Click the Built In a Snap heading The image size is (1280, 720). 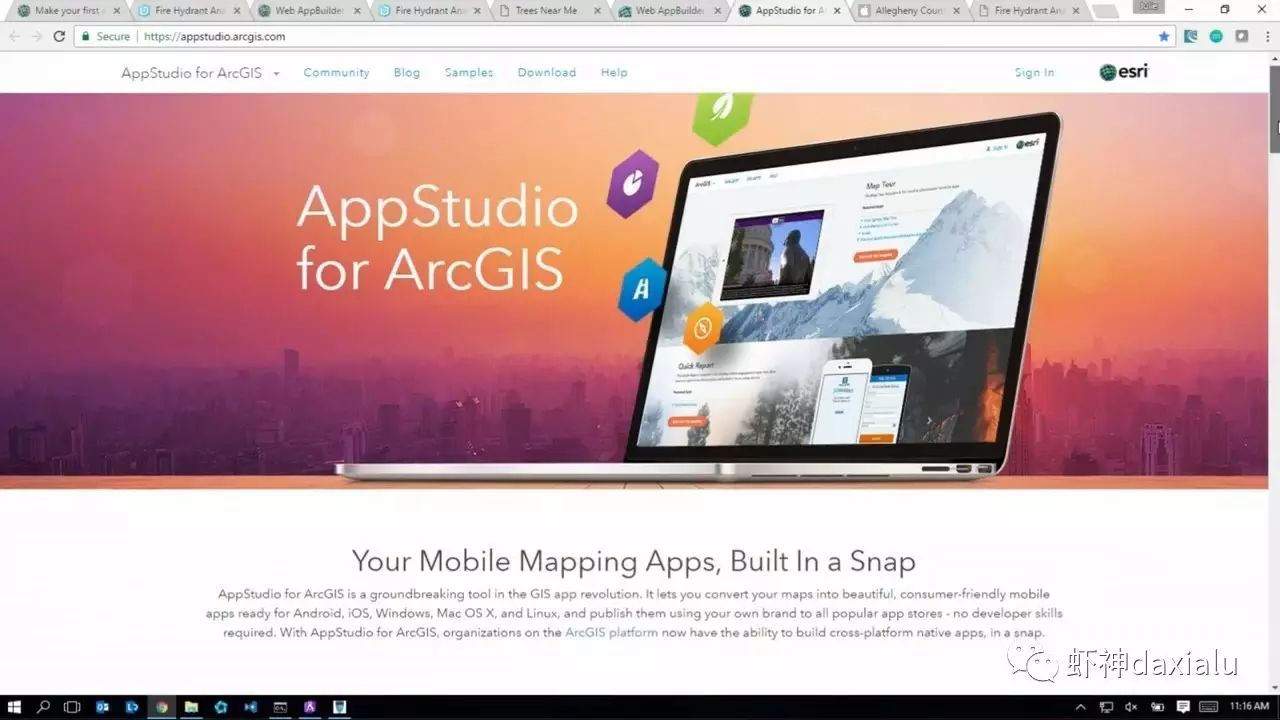click(633, 560)
